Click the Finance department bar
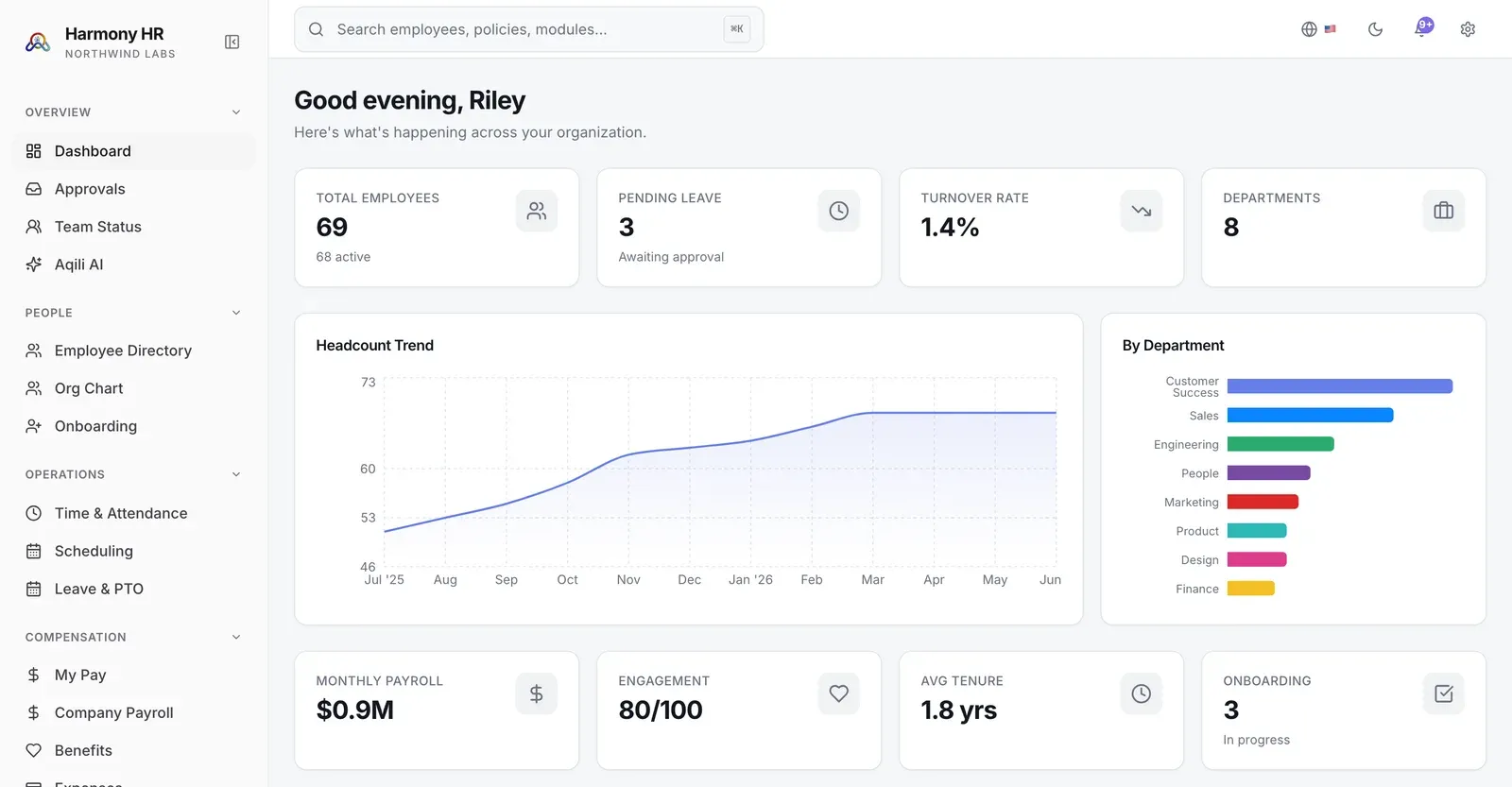 point(1250,589)
